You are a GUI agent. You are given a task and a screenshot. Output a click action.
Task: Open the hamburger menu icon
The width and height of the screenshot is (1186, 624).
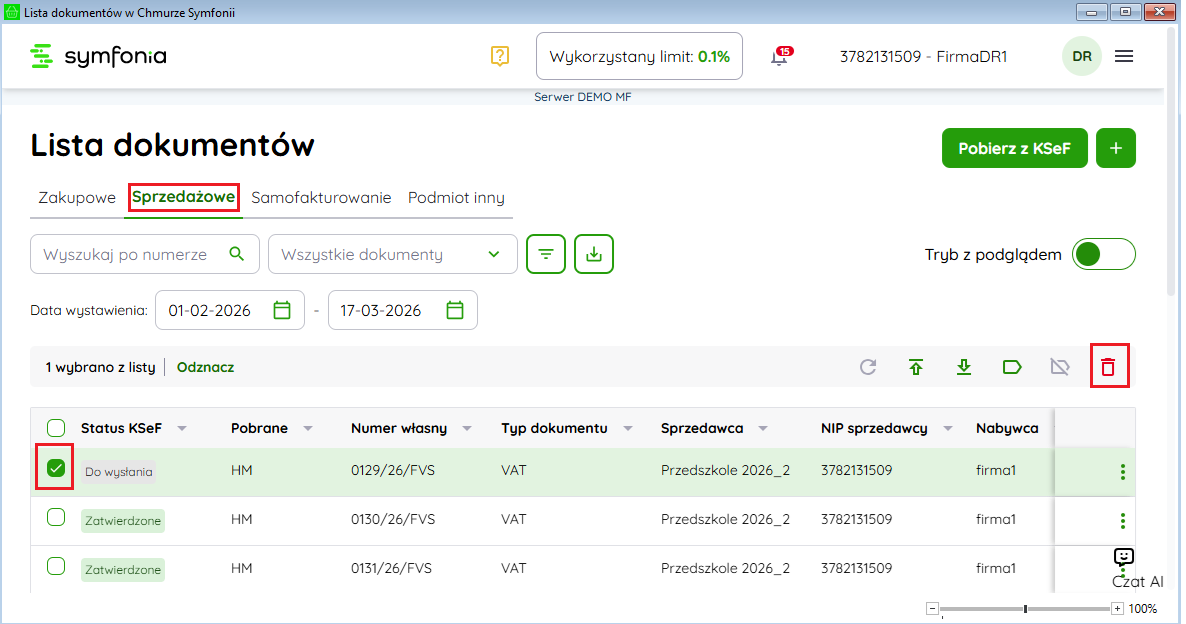pos(1124,56)
